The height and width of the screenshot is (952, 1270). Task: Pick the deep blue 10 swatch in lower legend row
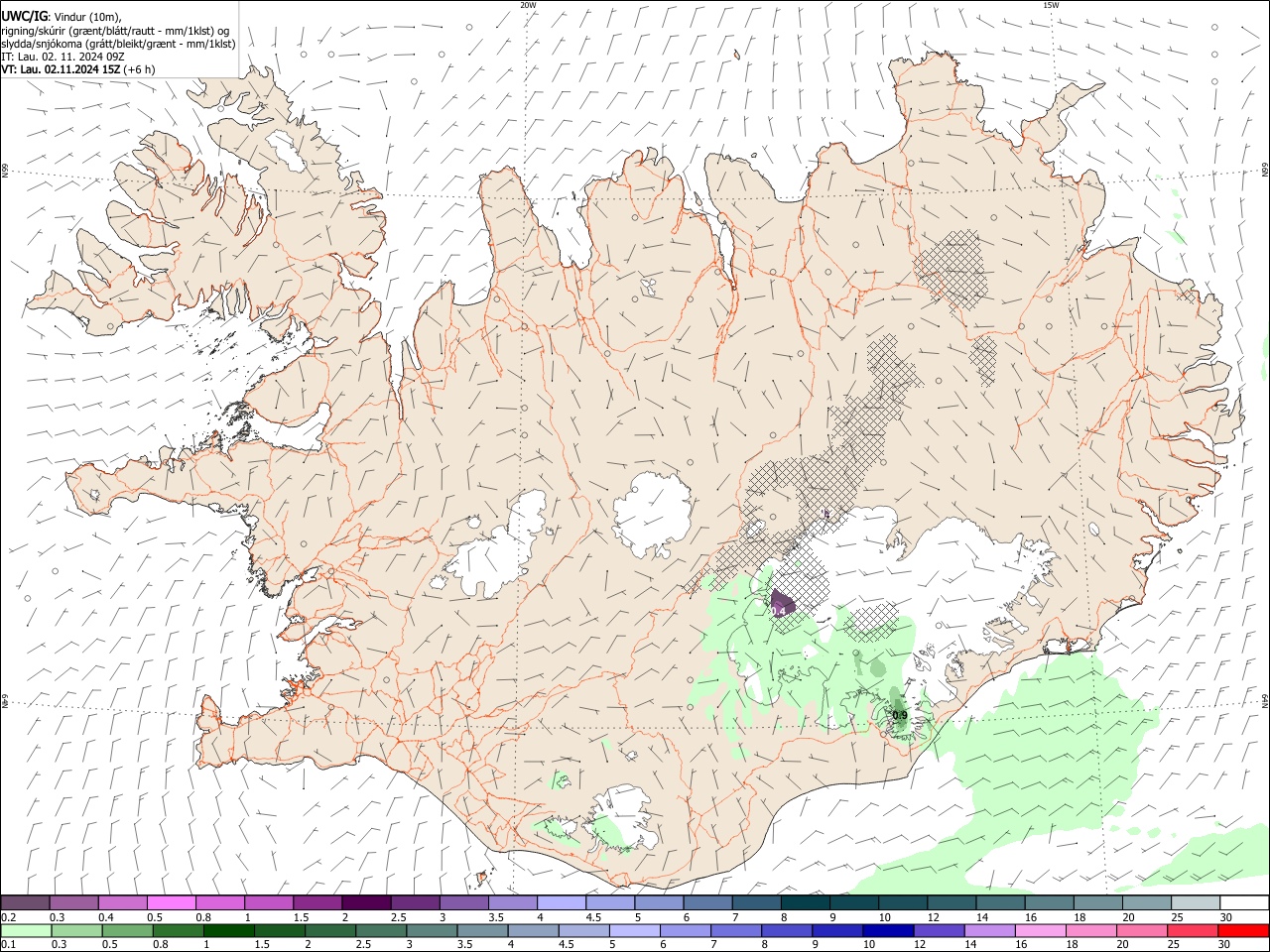[887, 930]
